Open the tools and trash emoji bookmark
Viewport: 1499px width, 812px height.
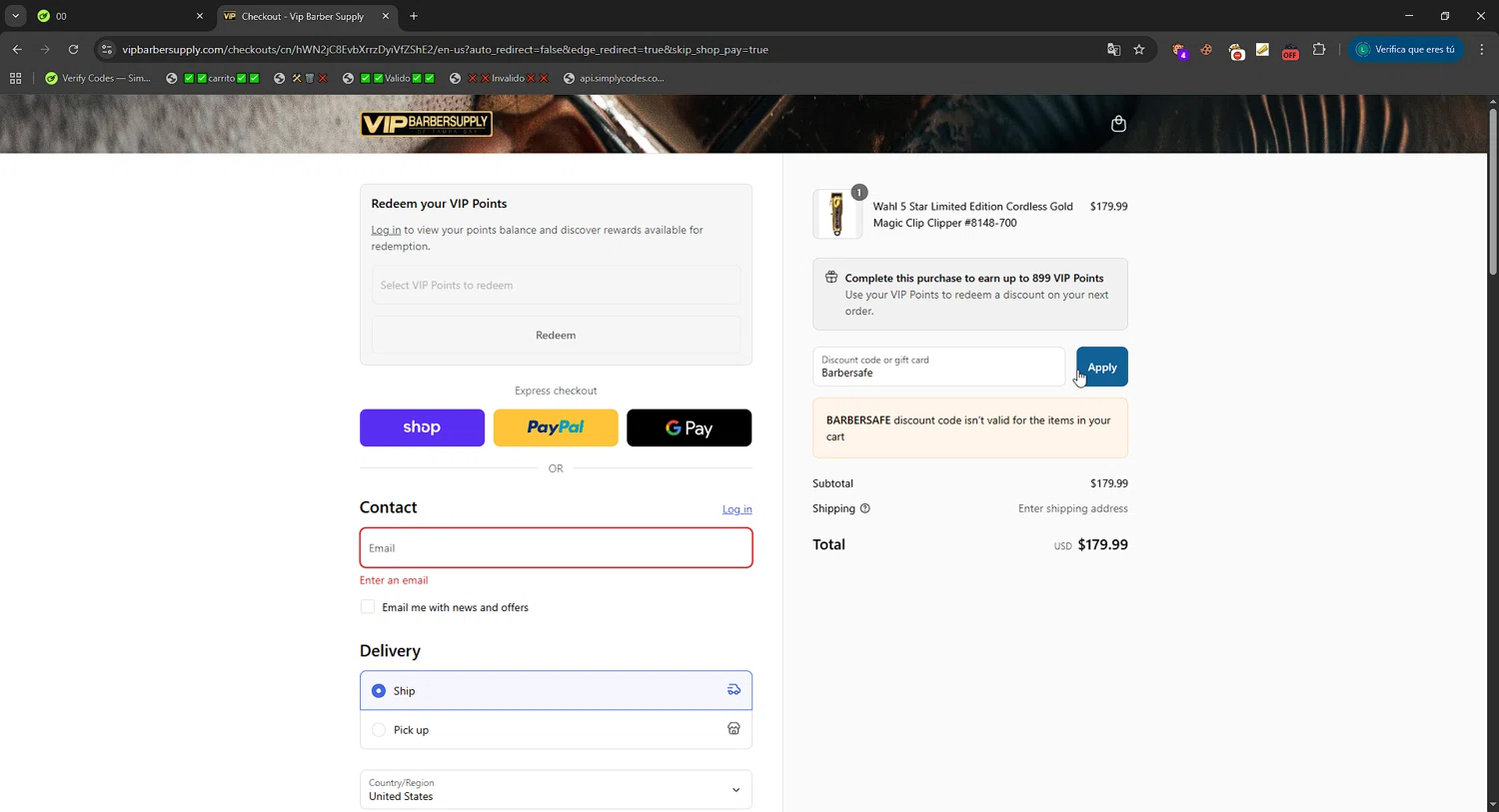coord(301,78)
